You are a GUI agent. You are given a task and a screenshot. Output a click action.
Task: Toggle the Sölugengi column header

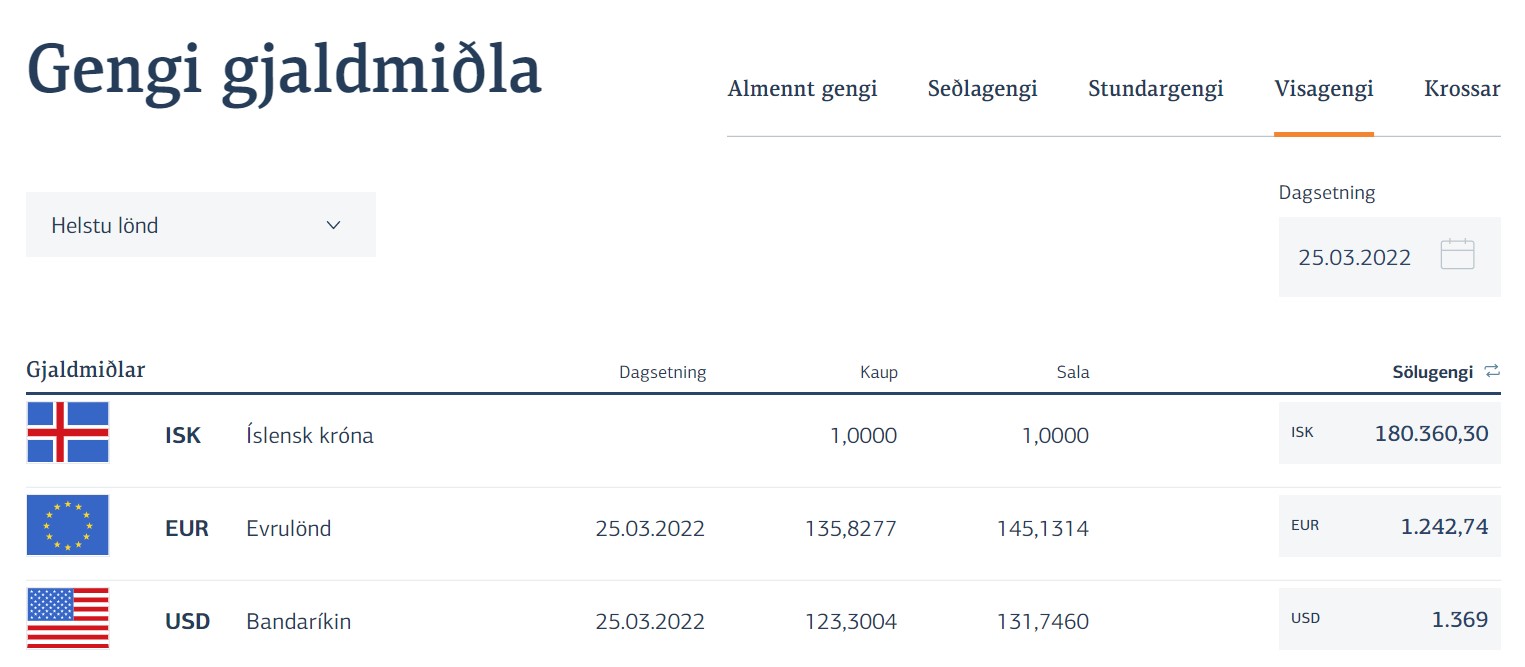(1432, 372)
